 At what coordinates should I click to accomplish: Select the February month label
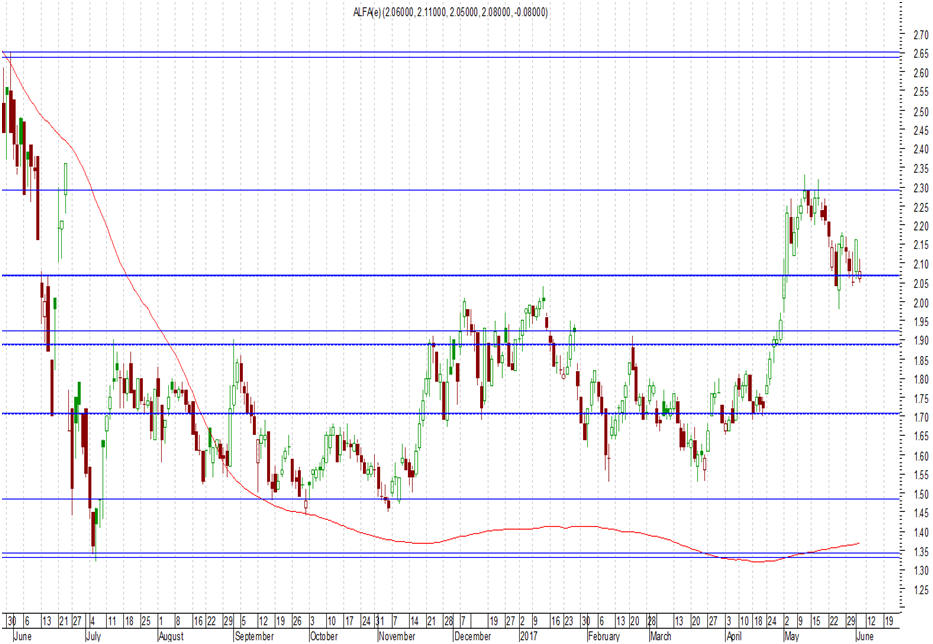click(x=605, y=636)
